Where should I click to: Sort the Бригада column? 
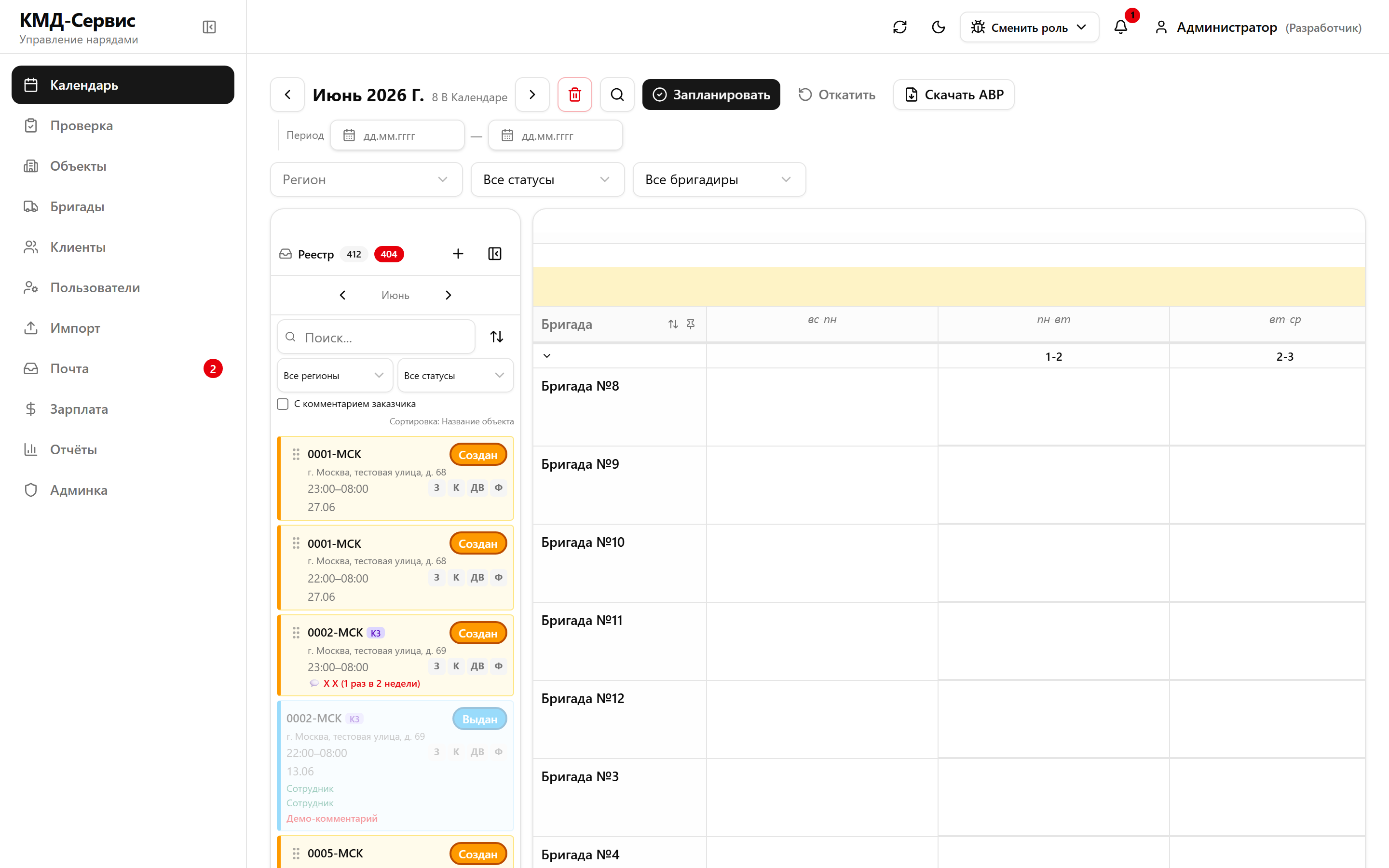point(673,325)
